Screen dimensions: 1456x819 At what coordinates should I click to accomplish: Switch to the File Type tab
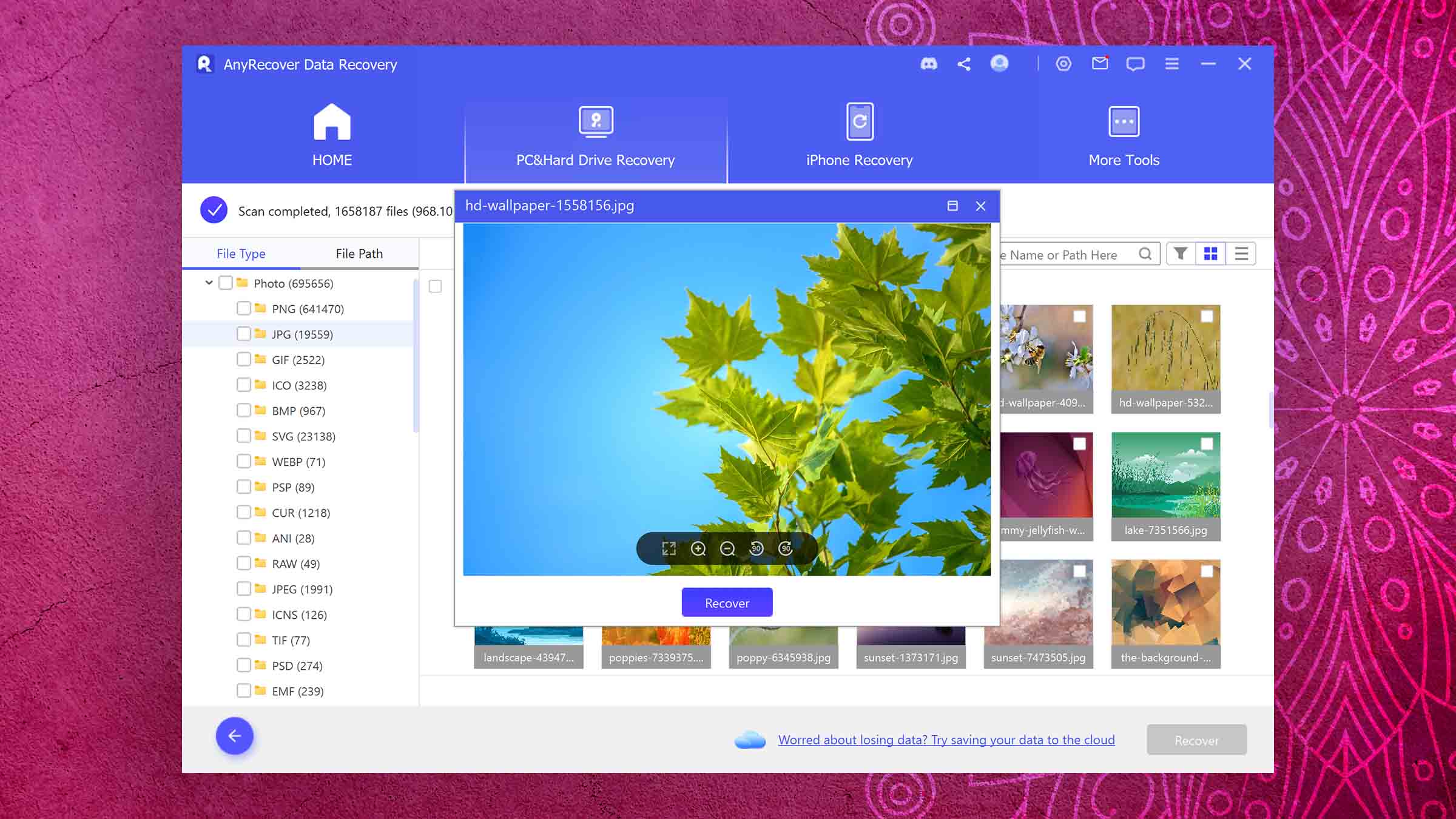[241, 254]
